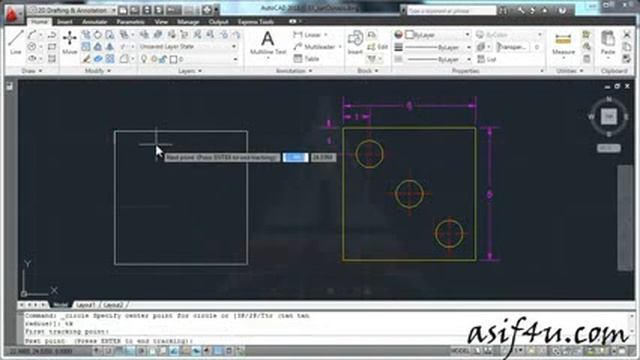Click the vertical scrollbar navigation bar

tap(625, 217)
